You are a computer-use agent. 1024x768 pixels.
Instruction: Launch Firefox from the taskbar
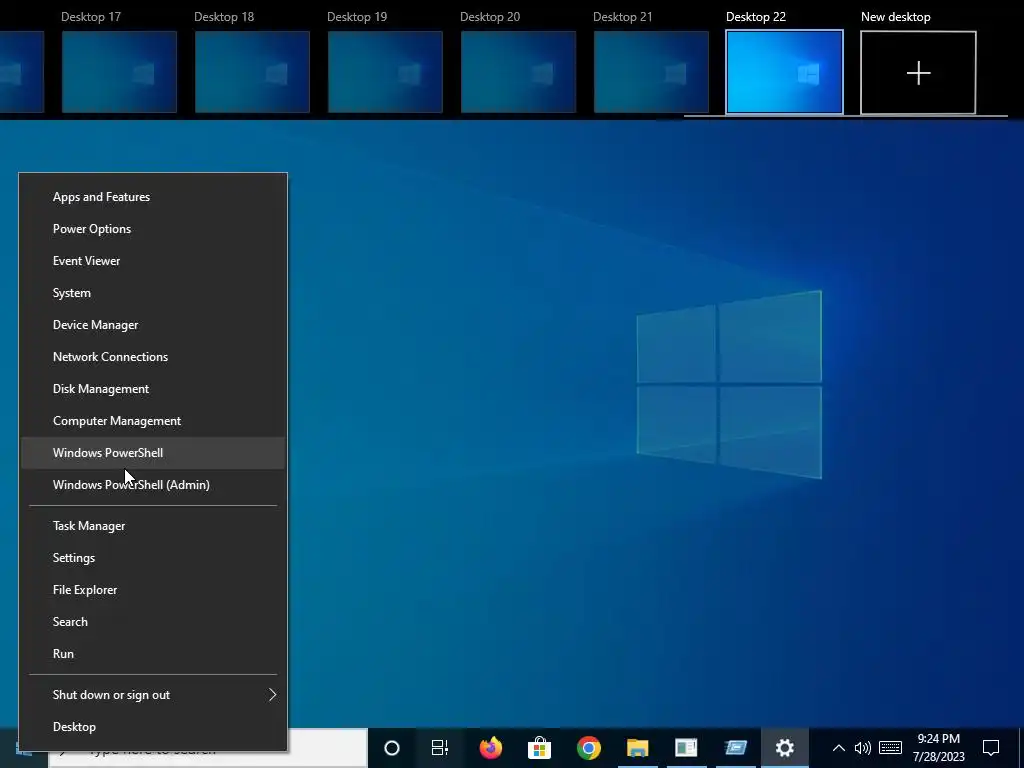click(x=490, y=748)
